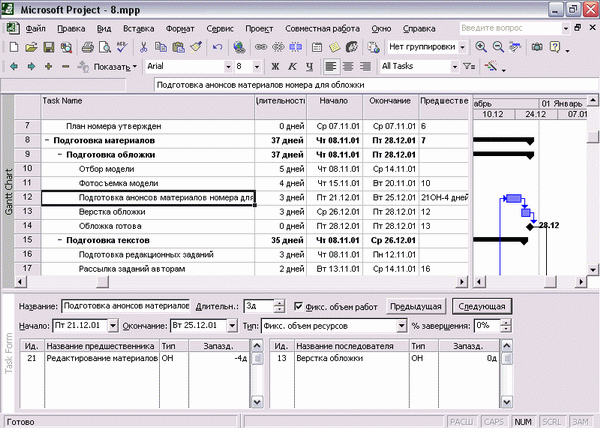Click the Cut scissors icon
The image size is (600, 428).
(143, 47)
